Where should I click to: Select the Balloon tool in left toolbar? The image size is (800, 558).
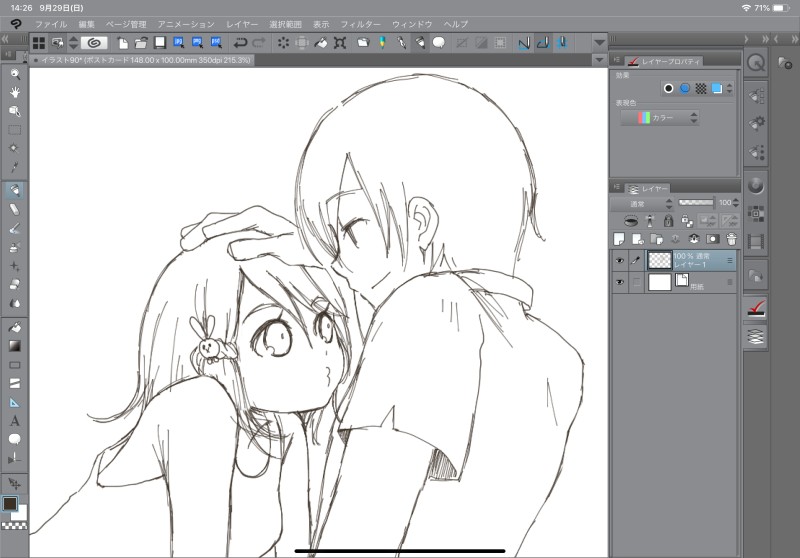(x=15, y=439)
